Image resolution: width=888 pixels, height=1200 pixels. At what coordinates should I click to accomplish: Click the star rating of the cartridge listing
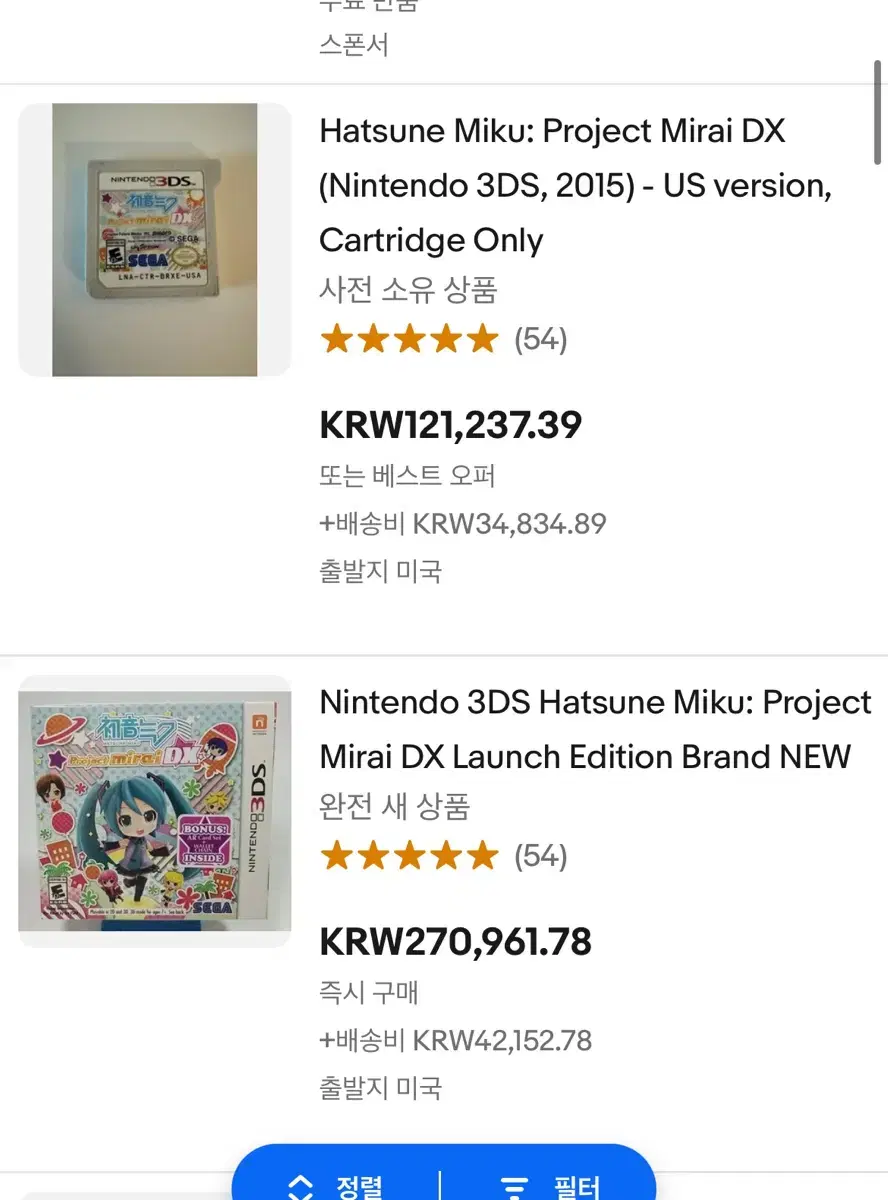point(409,340)
